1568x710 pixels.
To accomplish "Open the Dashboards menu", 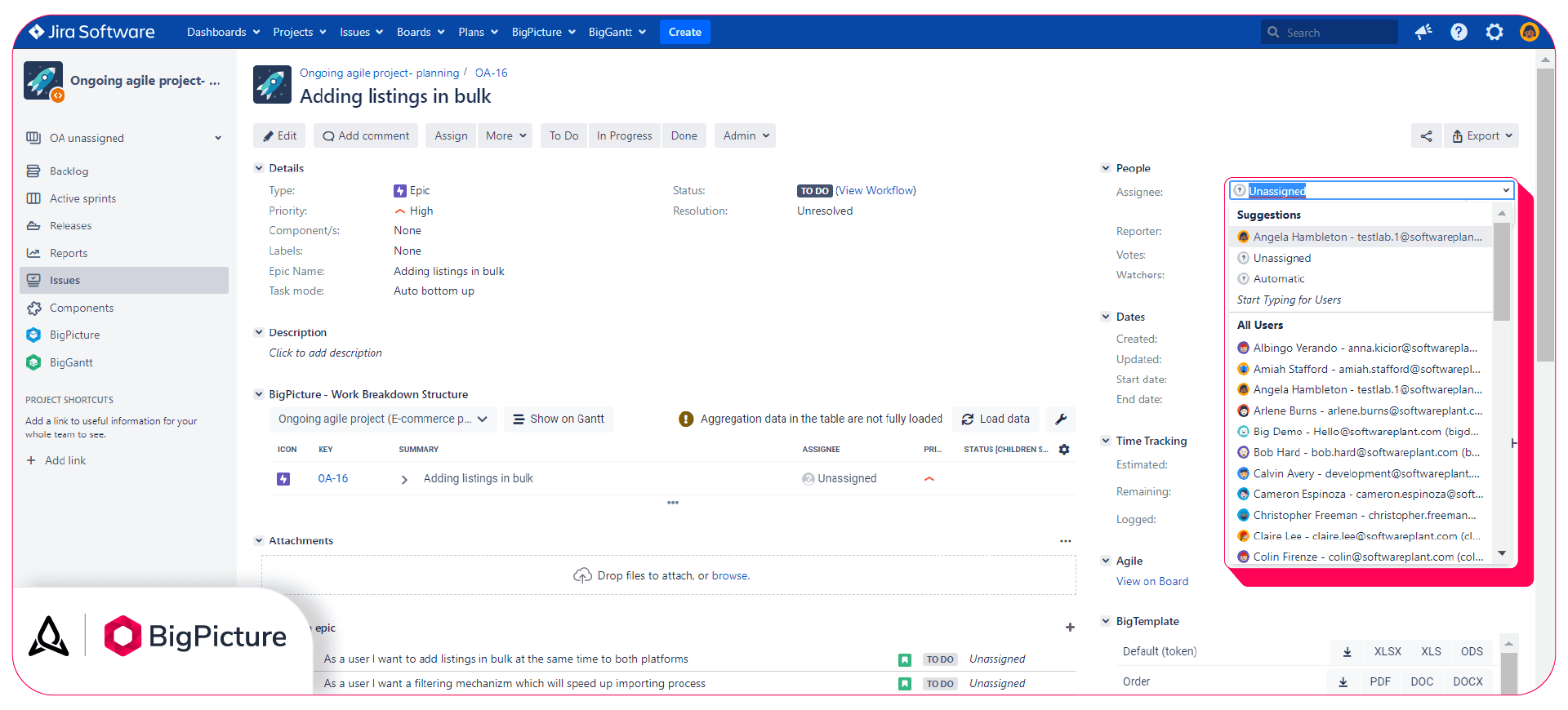I will [223, 32].
